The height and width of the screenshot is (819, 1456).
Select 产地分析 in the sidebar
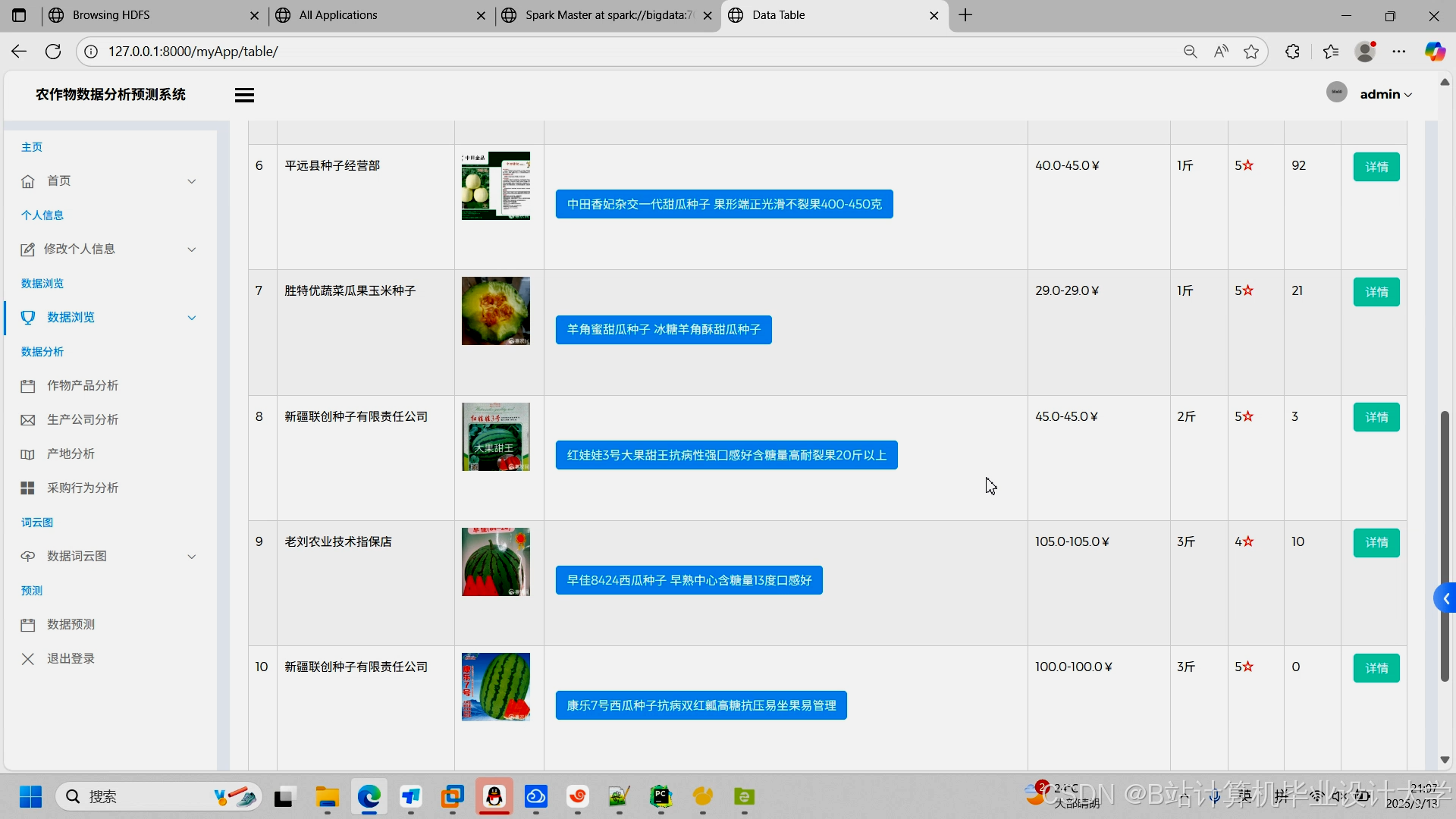coord(70,453)
